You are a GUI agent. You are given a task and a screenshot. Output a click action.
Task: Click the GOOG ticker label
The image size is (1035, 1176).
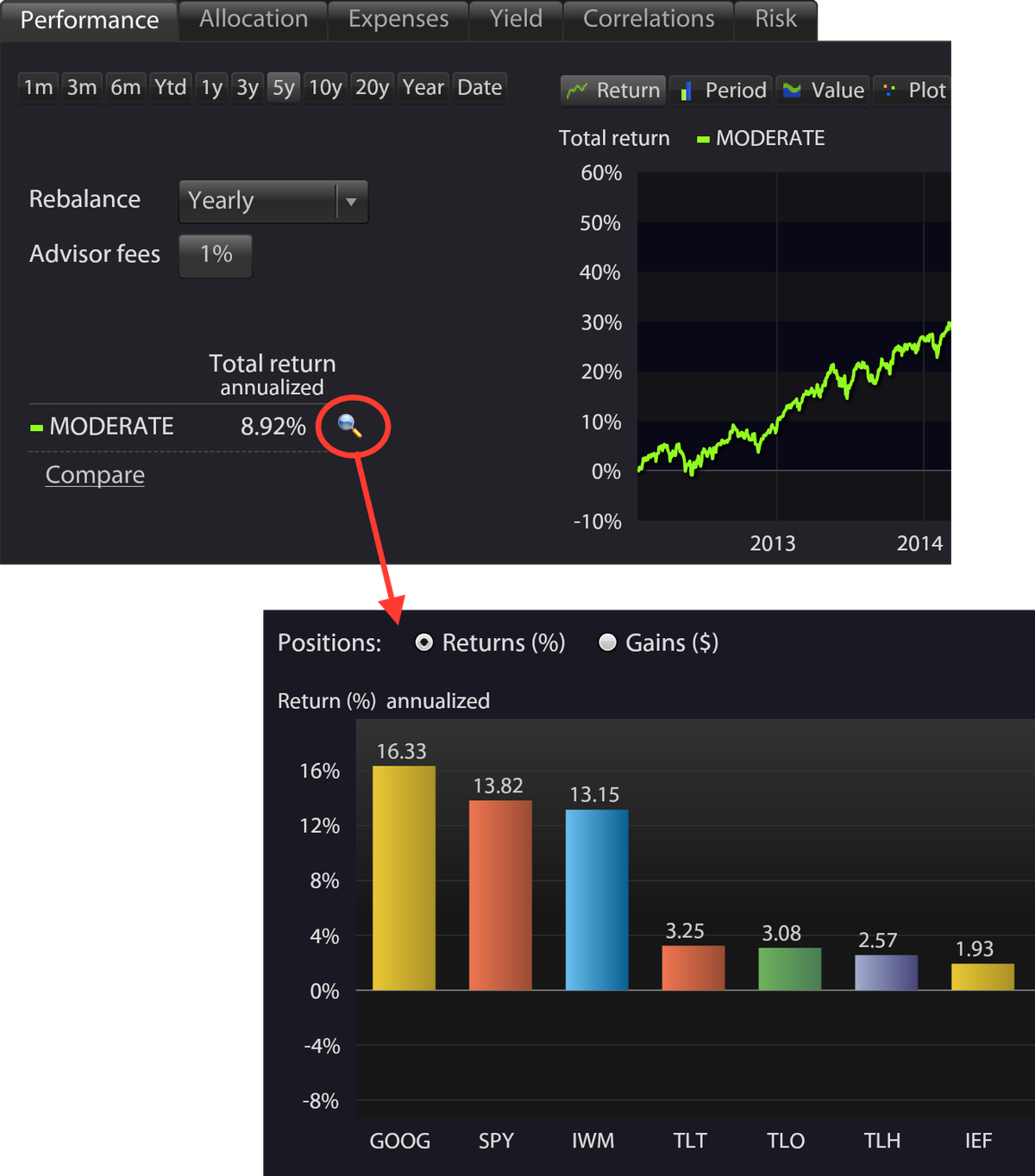point(400,1141)
